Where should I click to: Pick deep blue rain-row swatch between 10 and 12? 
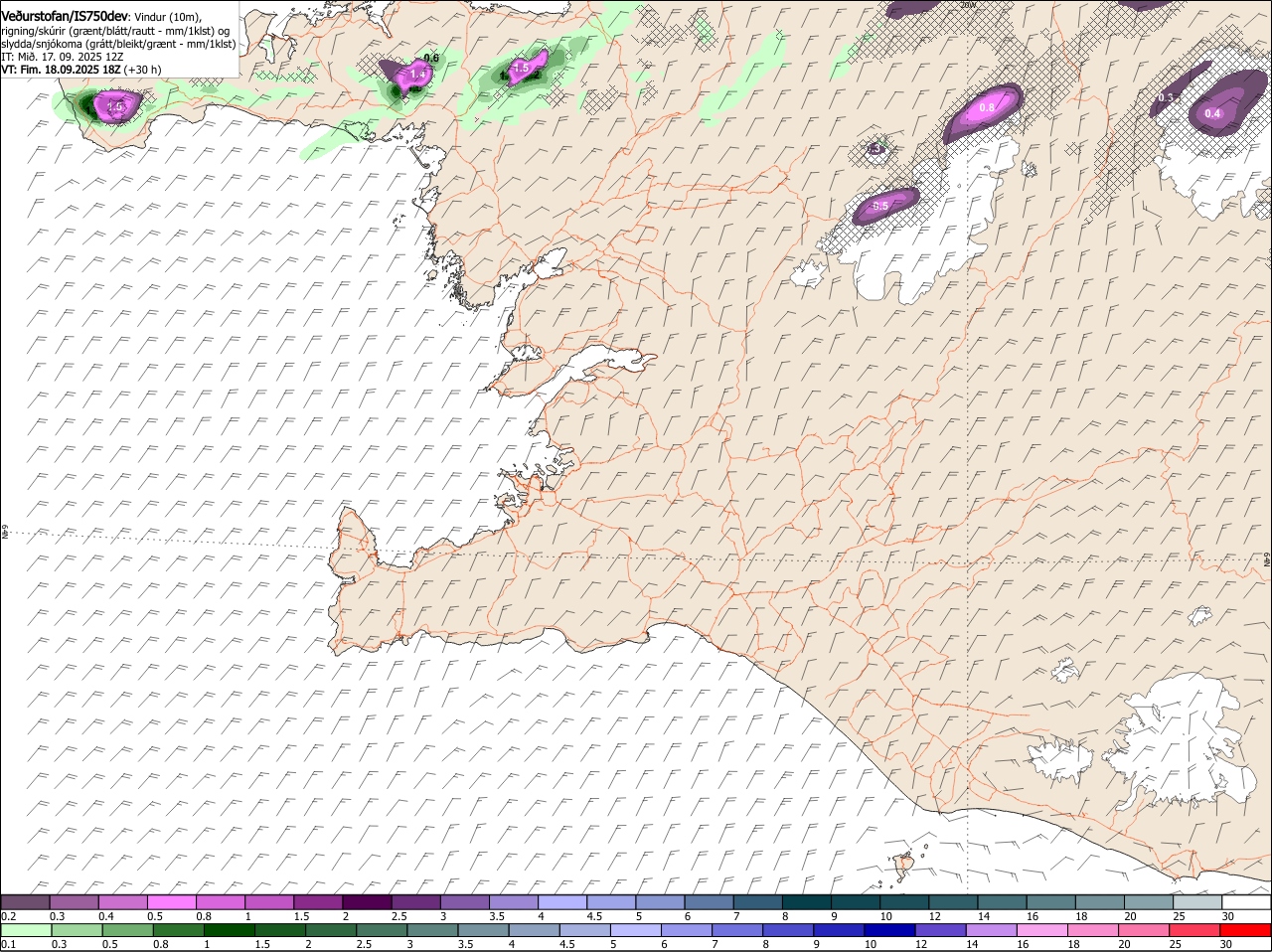point(891,930)
